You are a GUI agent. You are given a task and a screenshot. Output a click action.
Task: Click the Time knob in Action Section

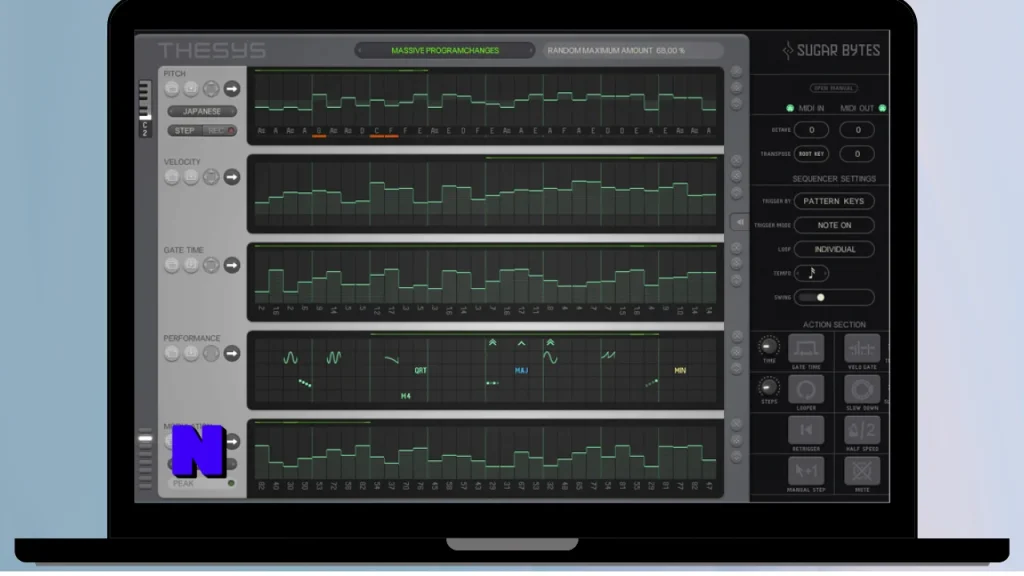tap(769, 346)
